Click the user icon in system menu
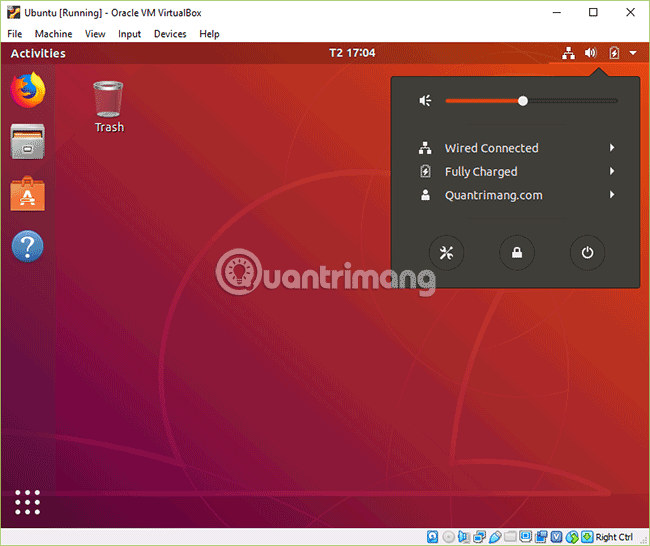Viewport: 650px width, 546px height. point(425,195)
